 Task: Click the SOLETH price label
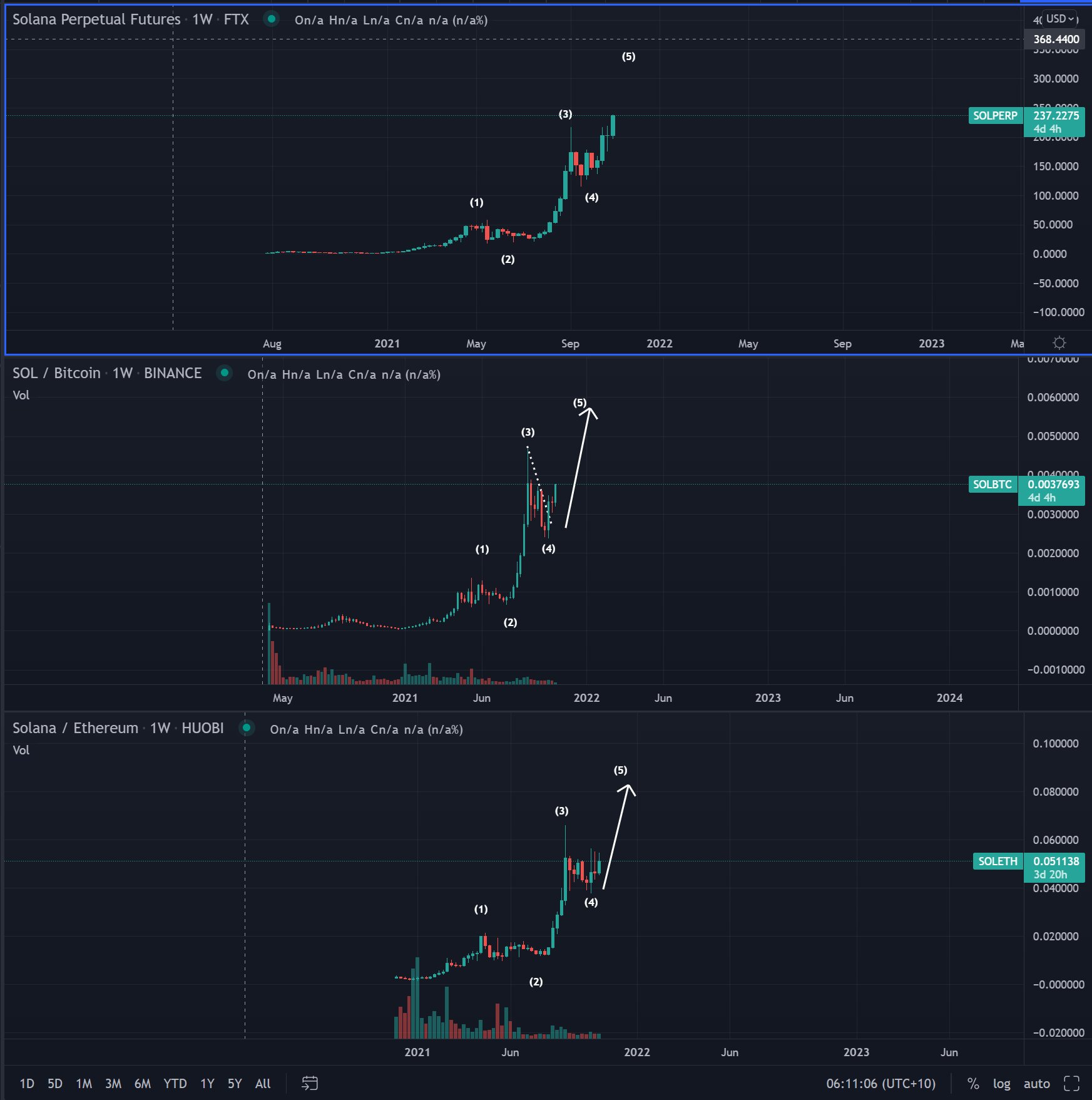(998, 861)
